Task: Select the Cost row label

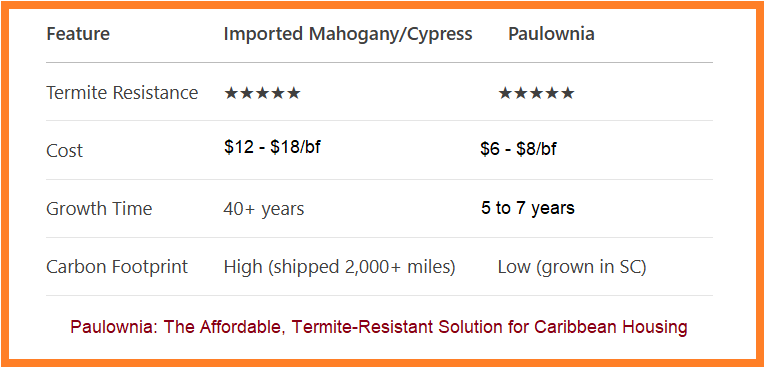Action: pyautogui.click(x=64, y=151)
